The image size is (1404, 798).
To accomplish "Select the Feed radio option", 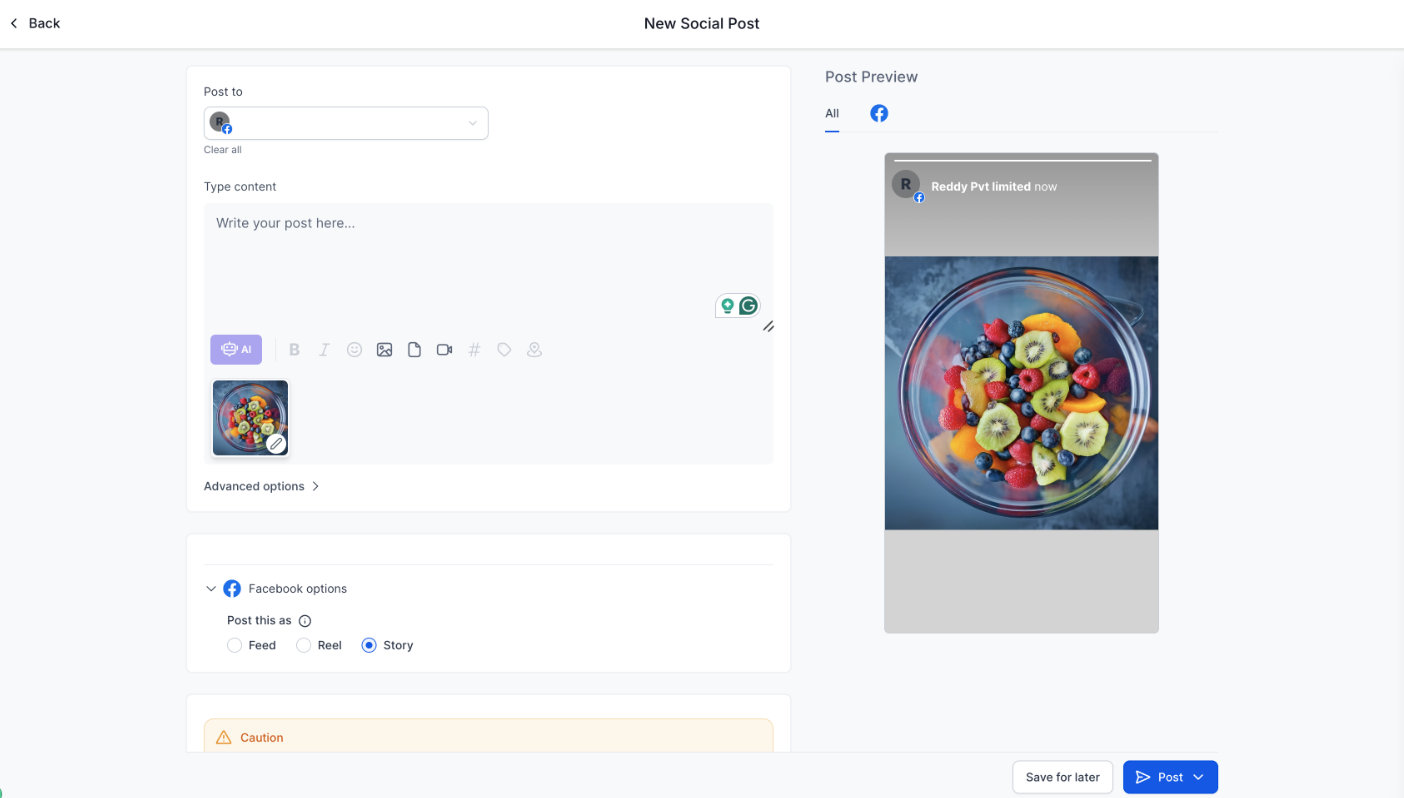I will pos(235,646).
